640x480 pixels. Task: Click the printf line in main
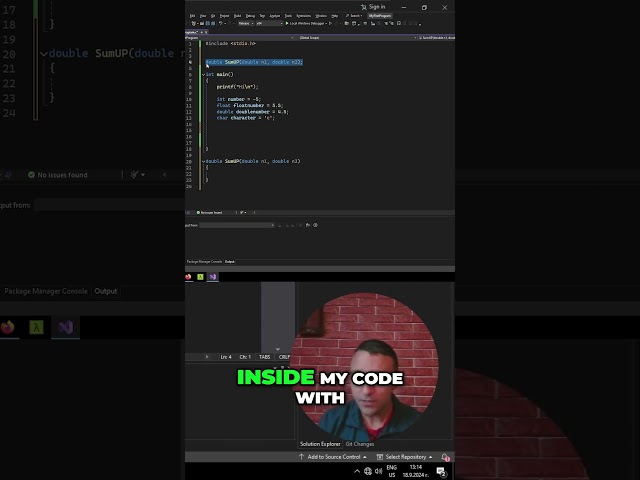point(237,87)
